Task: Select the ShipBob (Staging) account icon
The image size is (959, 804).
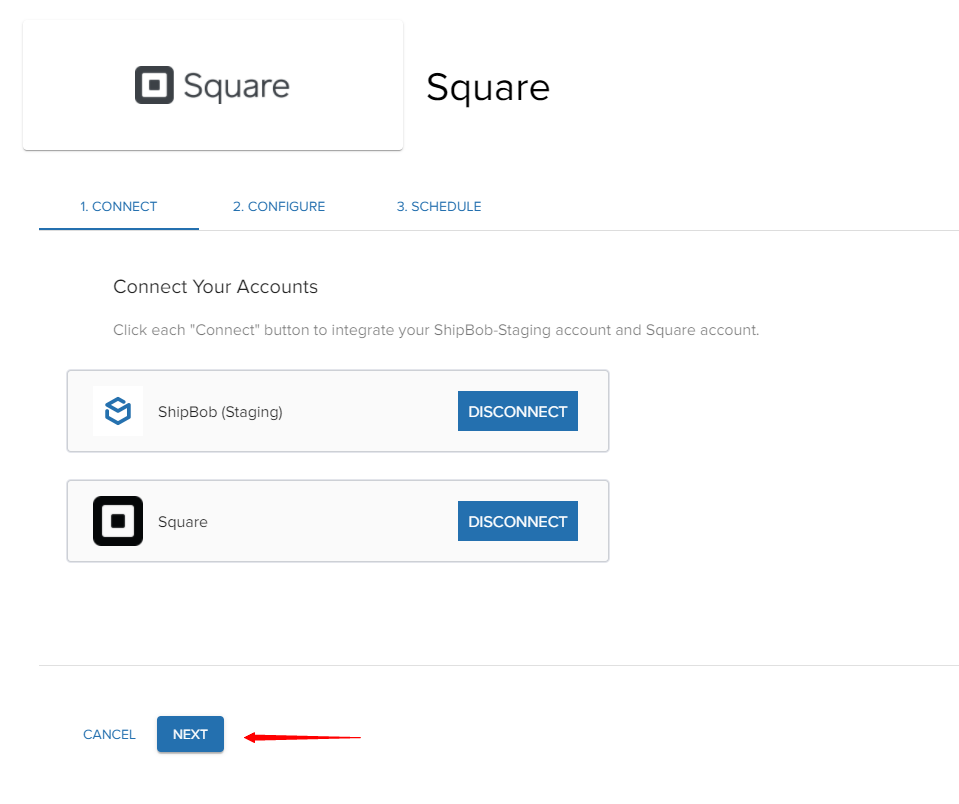Action: (117, 410)
